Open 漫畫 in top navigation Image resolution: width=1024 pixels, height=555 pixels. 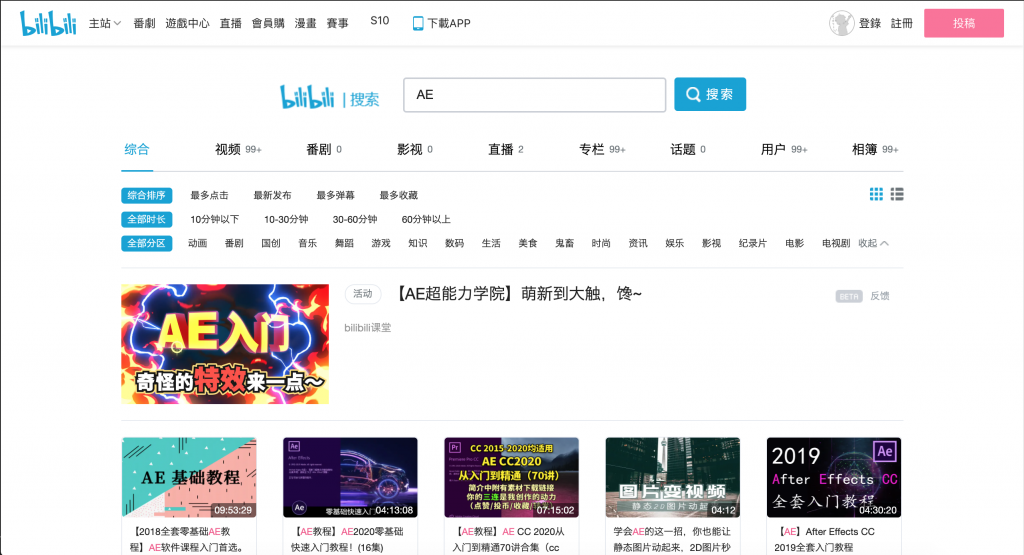pos(306,23)
